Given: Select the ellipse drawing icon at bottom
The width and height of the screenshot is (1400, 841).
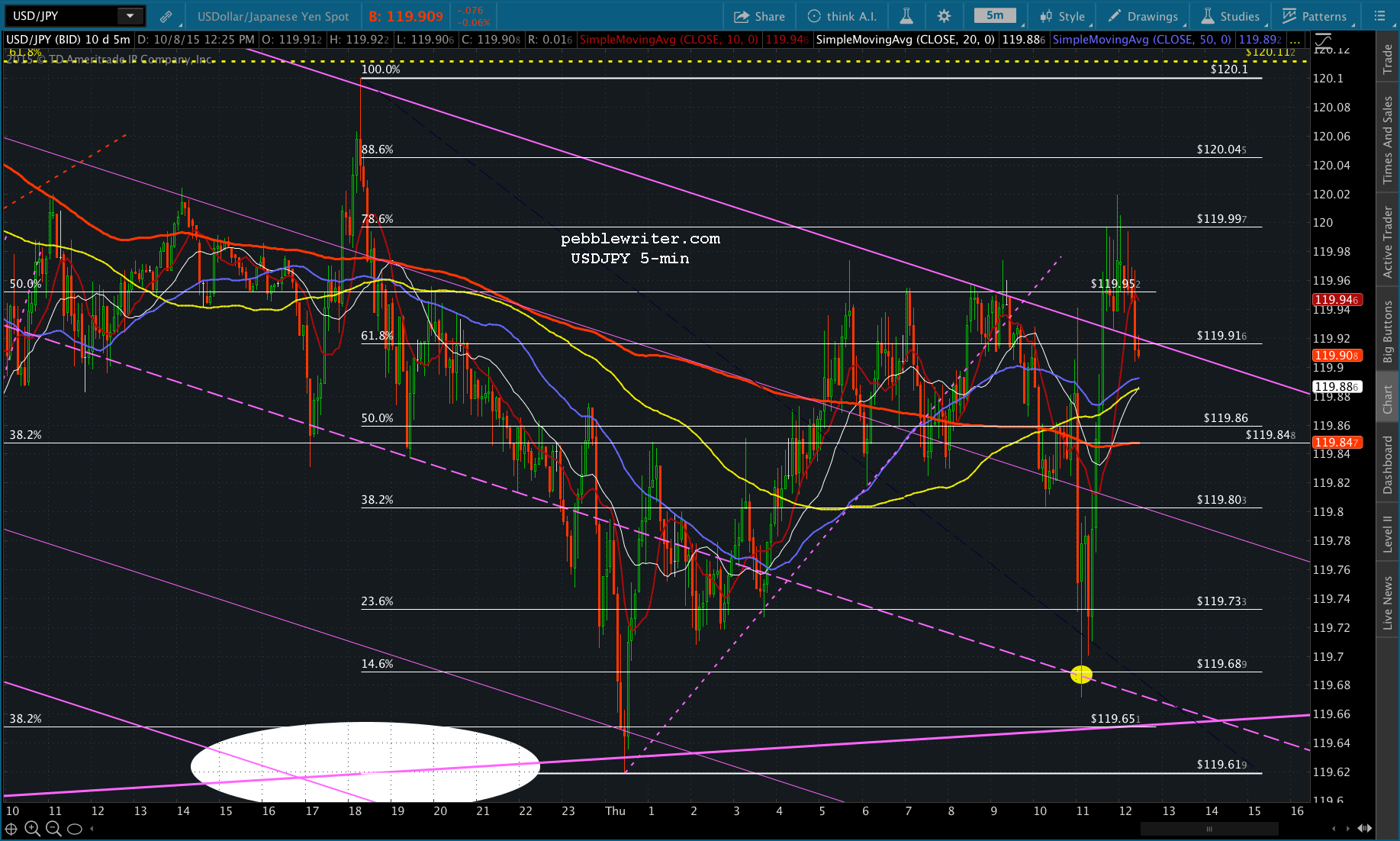Looking at the screenshot, I should pos(74,829).
